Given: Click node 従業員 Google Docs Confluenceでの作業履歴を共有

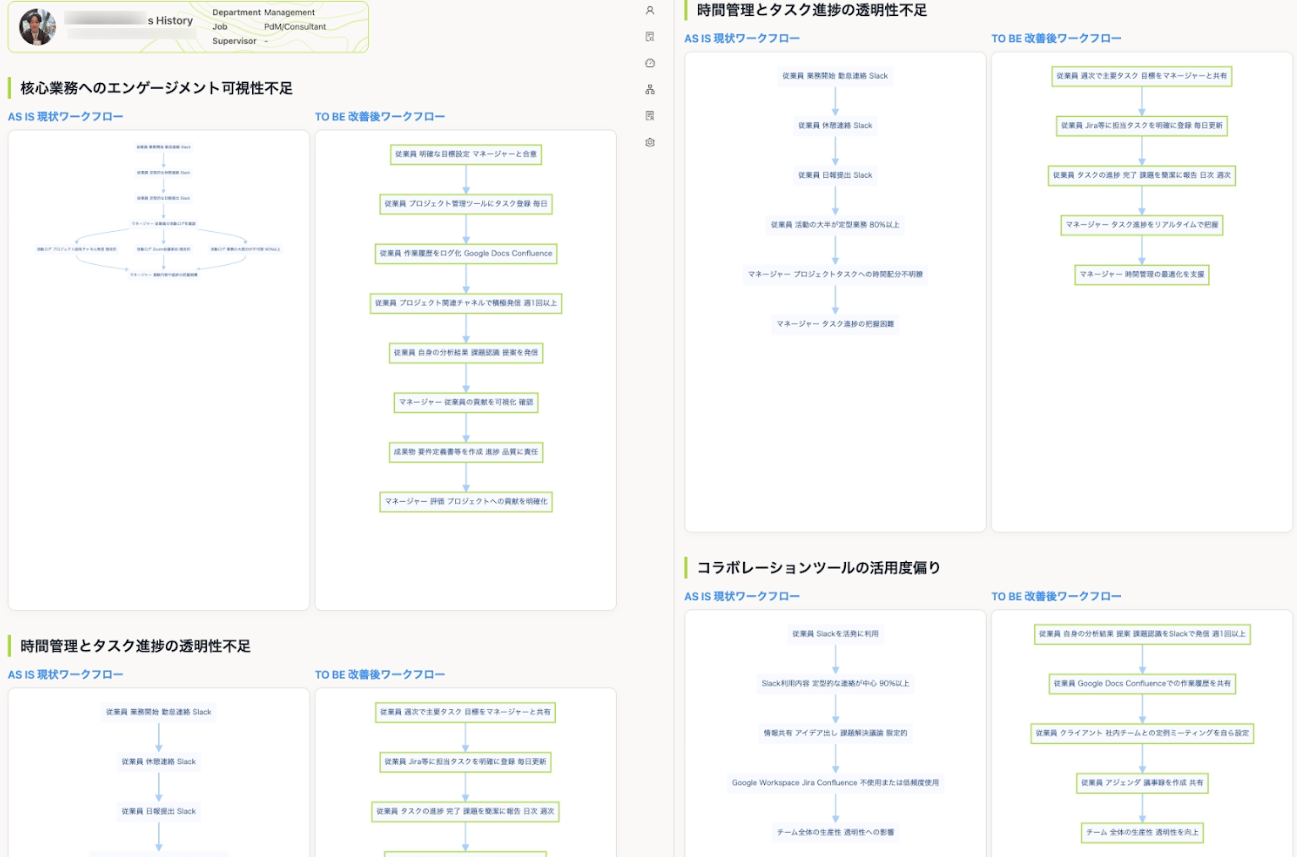Looking at the screenshot, I should (x=1142, y=684).
